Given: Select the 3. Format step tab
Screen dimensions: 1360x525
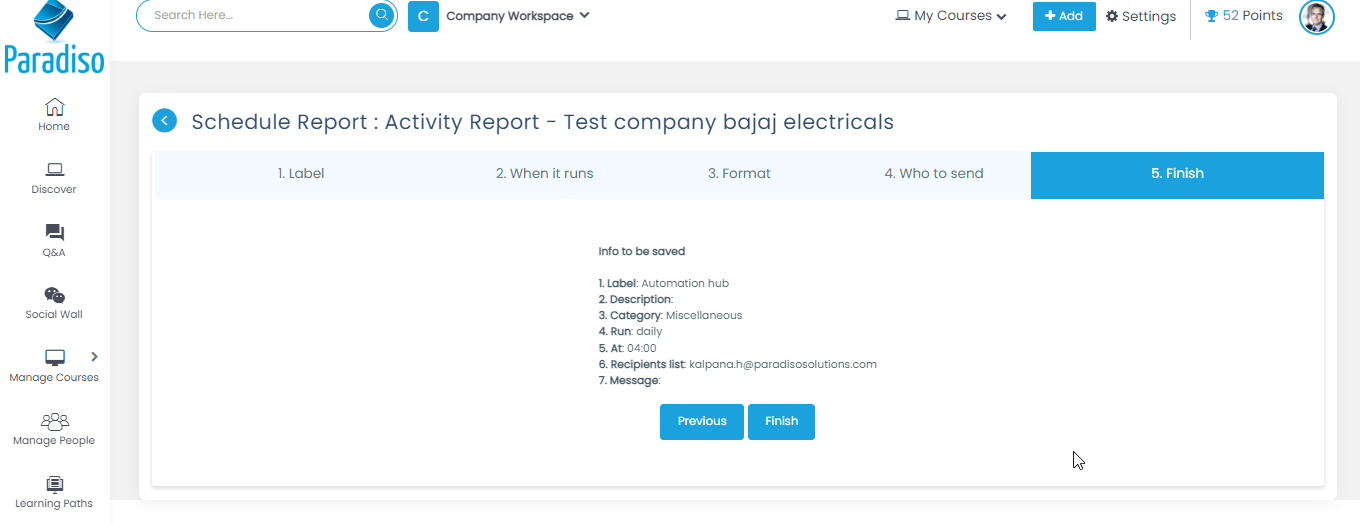Looking at the screenshot, I should [739, 174].
